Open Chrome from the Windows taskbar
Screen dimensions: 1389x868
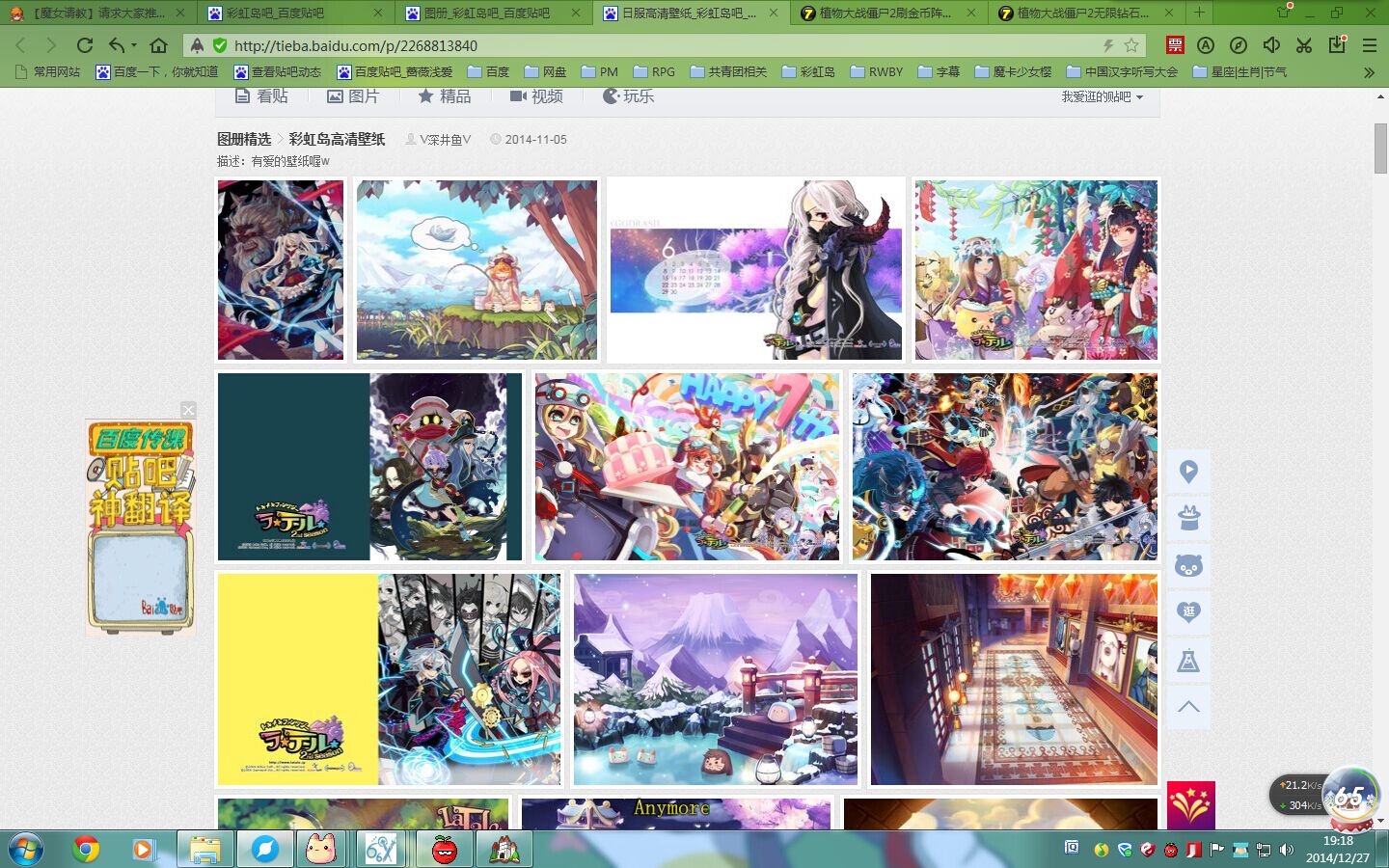86,849
